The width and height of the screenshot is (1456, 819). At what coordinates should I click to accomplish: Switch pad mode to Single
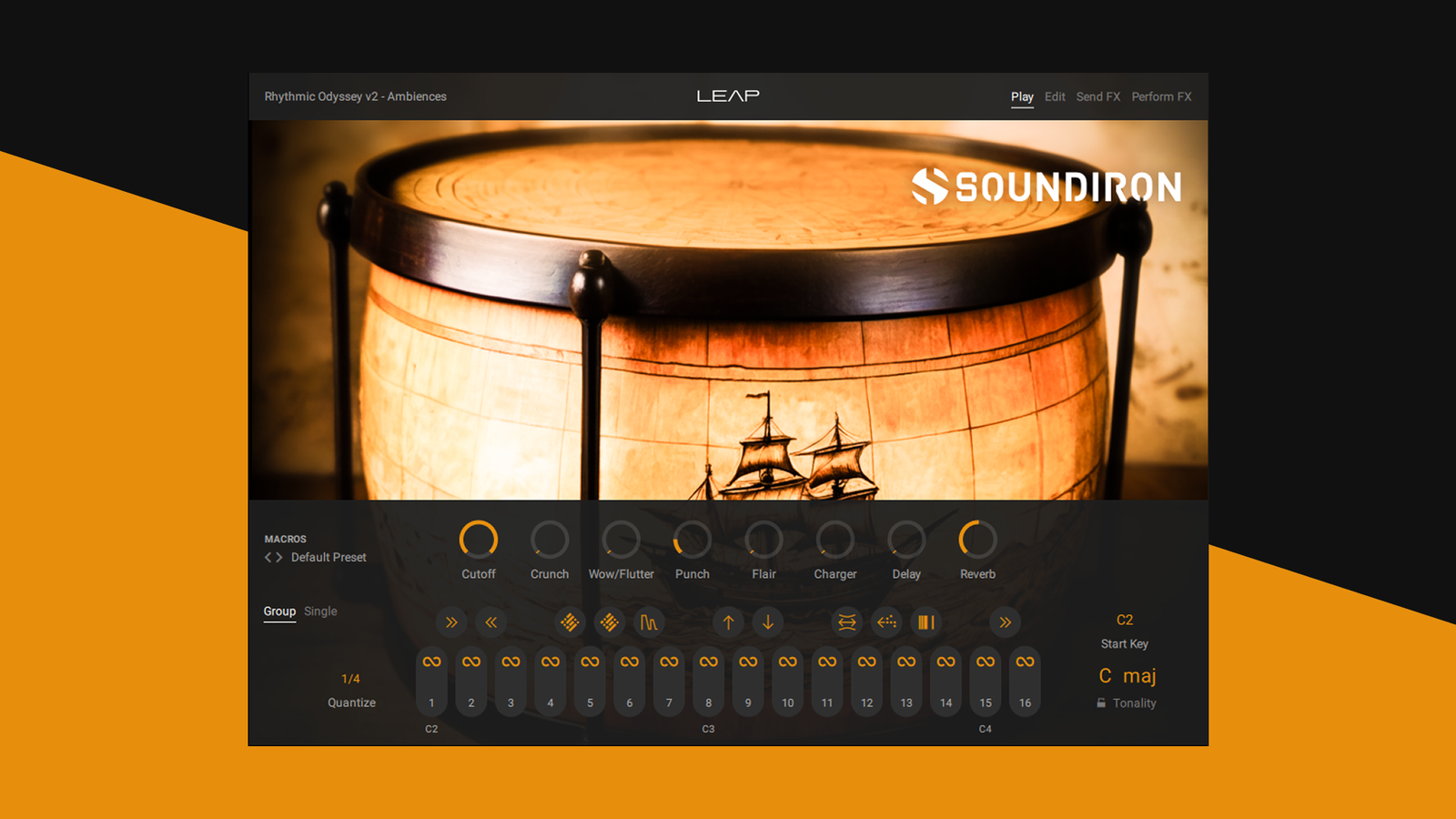(320, 612)
